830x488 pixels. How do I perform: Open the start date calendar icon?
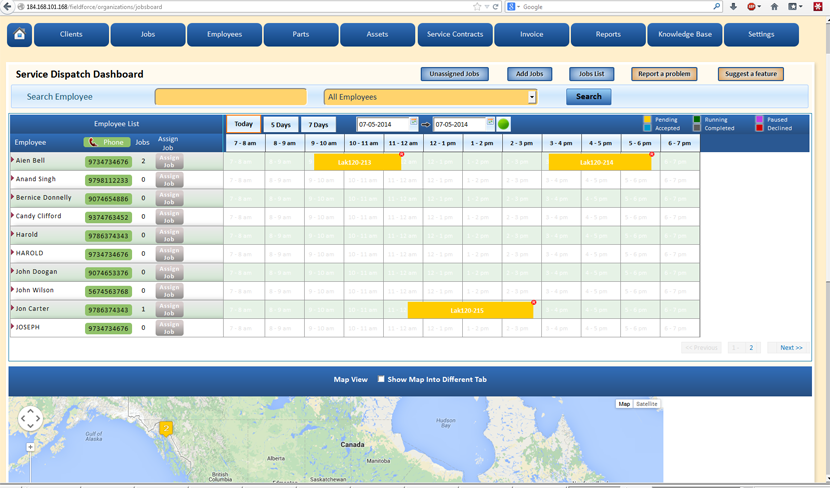tap(413, 122)
